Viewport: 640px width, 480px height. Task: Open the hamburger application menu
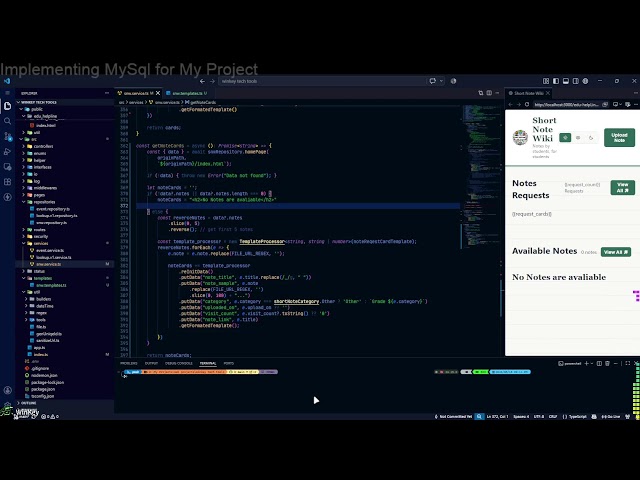[7, 93]
